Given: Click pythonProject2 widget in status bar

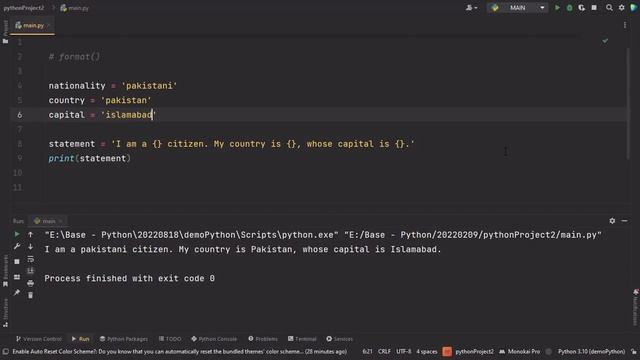Looking at the screenshot, I should tap(474, 351).
